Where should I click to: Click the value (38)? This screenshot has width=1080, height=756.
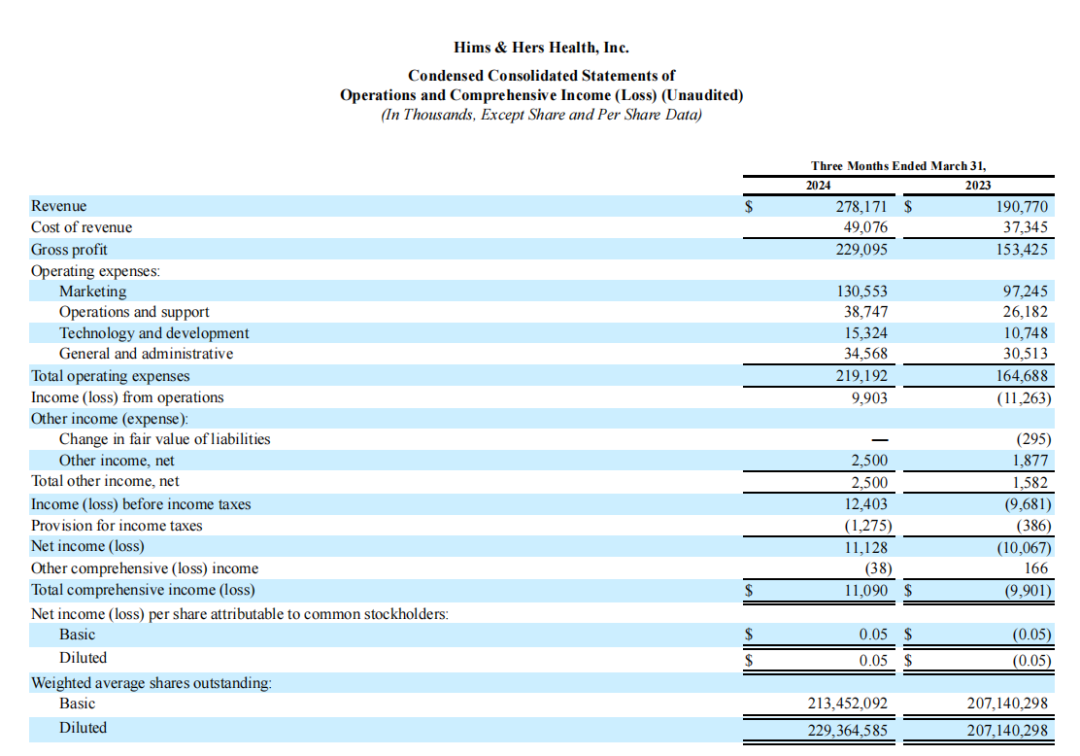coord(878,568)
